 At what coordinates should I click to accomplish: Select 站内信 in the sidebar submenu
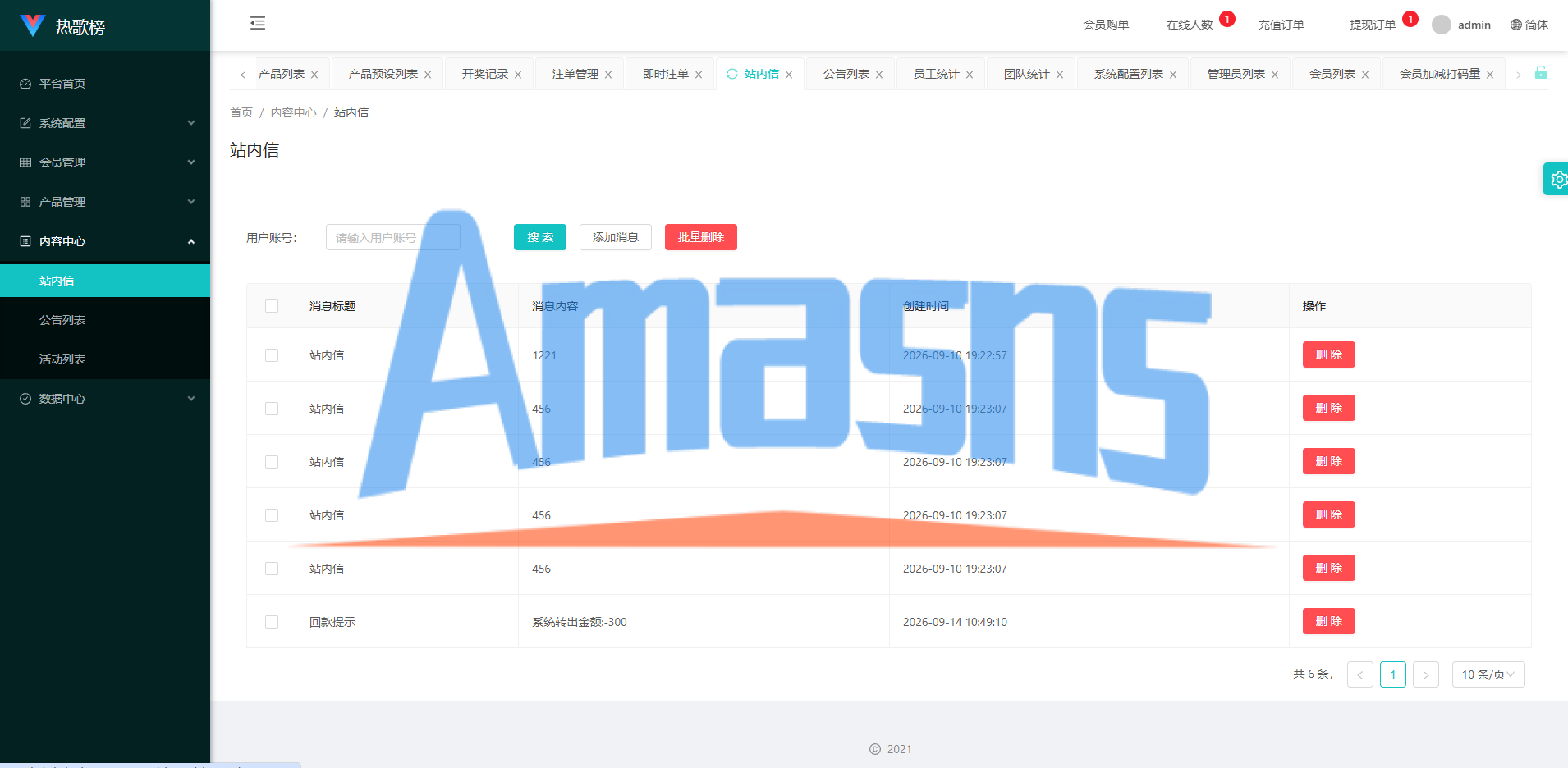[105, 281]
